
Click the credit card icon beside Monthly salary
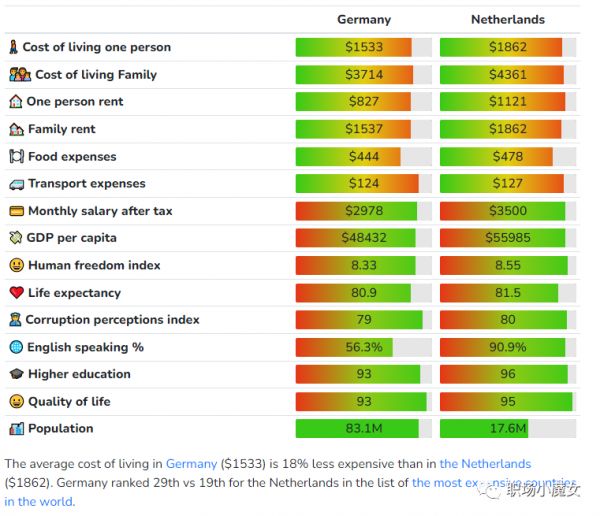coord(16,211)
